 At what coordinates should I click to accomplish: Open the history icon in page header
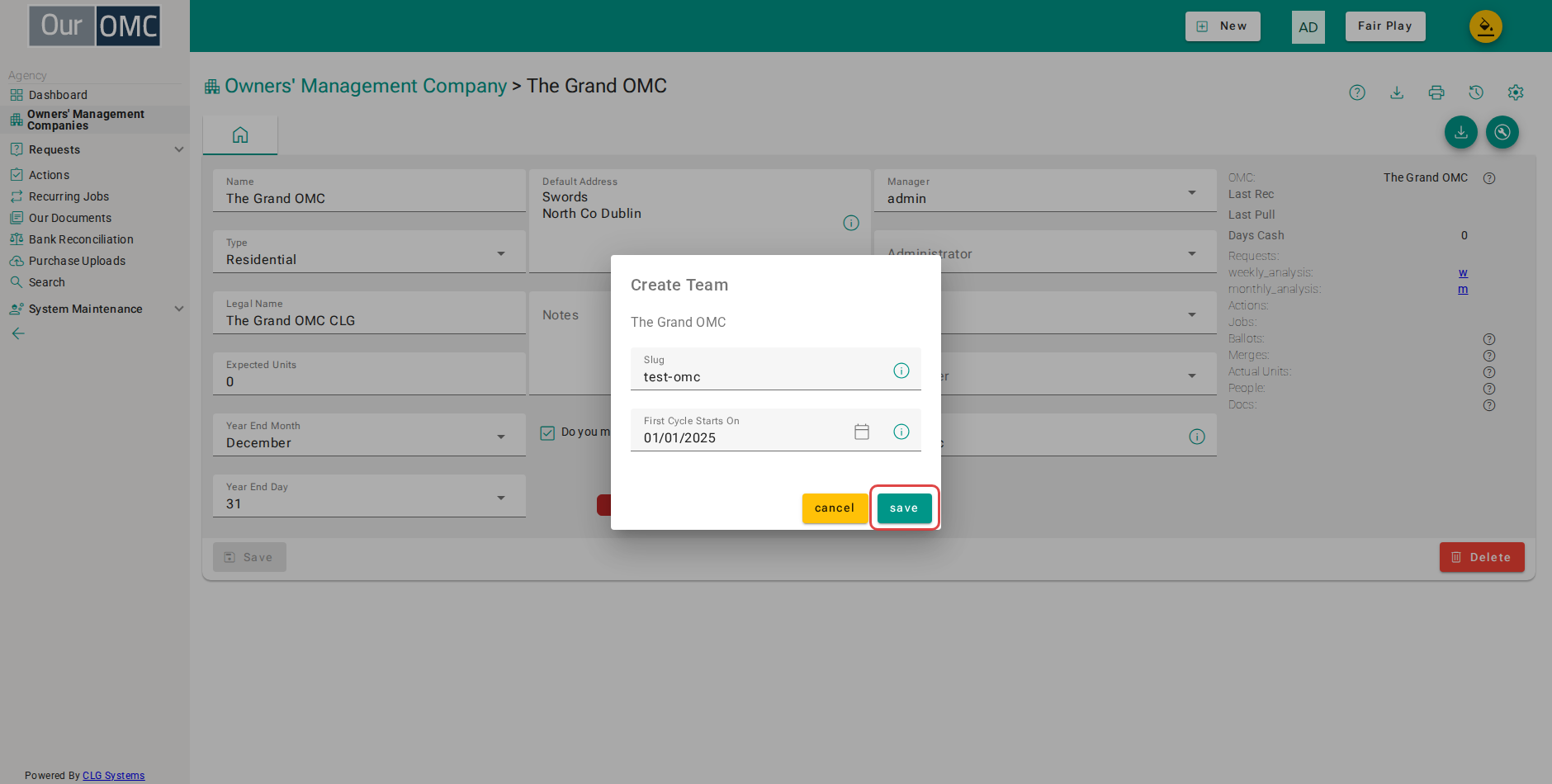1476,92
